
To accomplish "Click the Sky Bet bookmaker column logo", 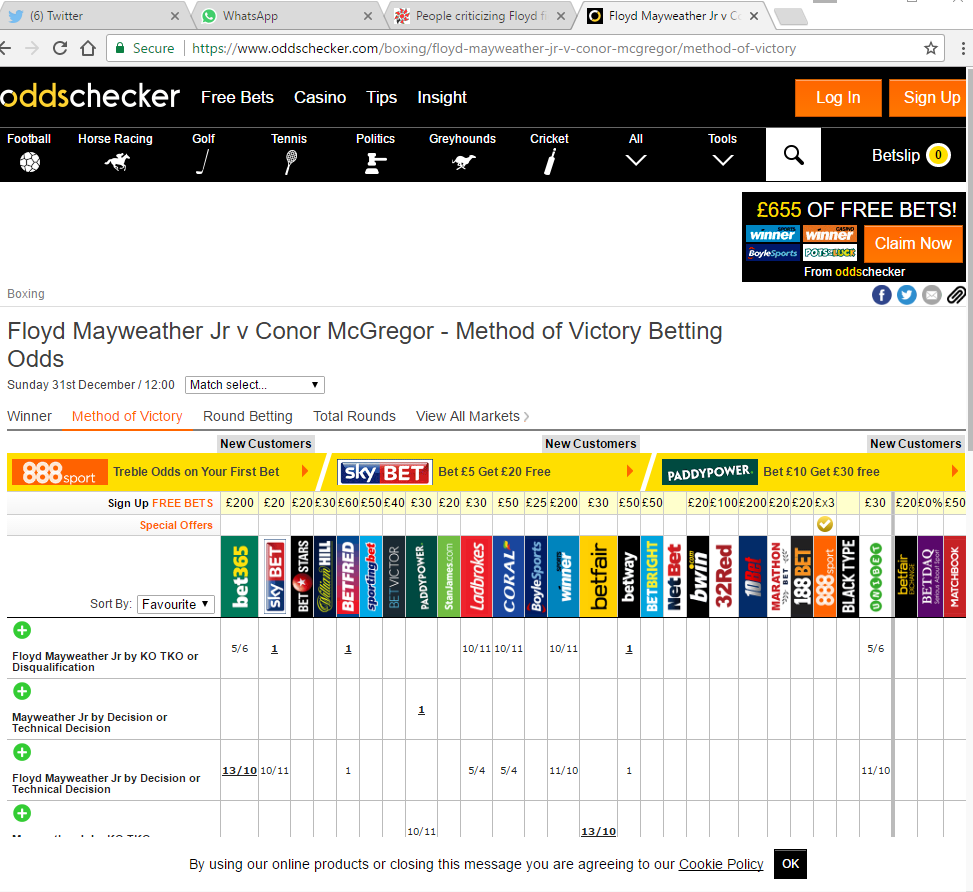I will click(274, 577).
